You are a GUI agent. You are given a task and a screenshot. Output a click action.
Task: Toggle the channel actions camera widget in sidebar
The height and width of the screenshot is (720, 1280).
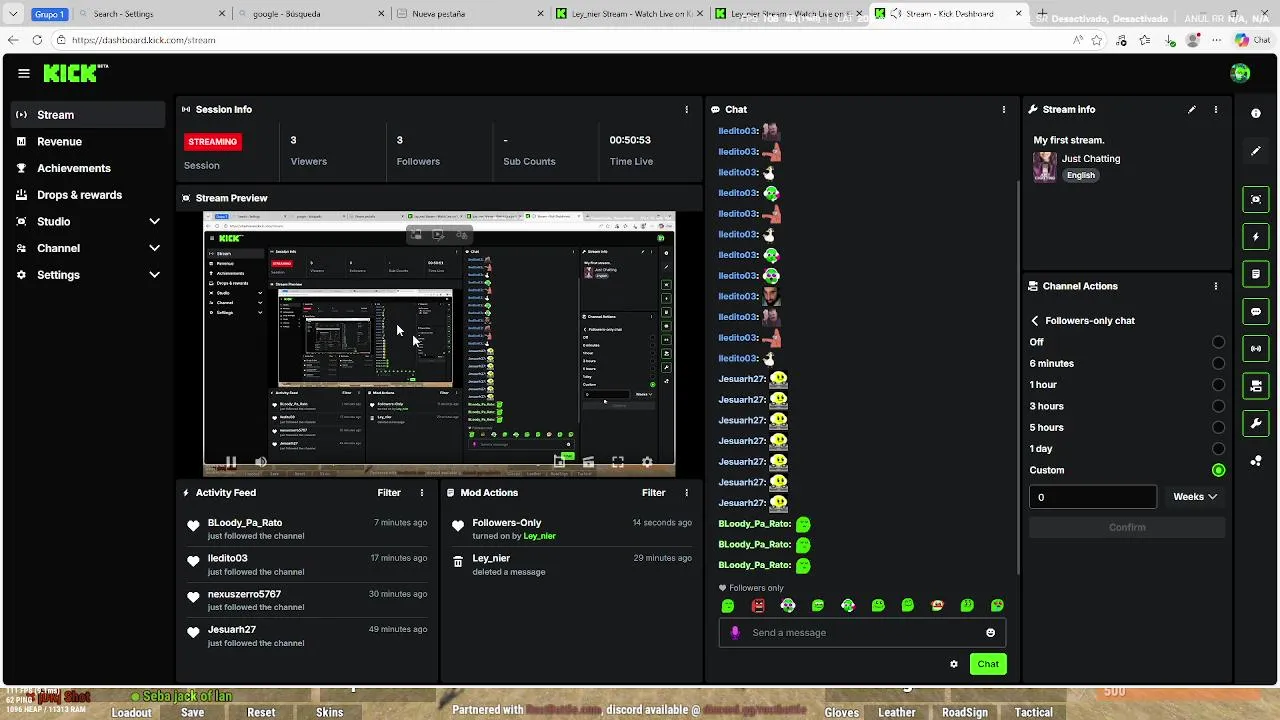point(1256,386)
